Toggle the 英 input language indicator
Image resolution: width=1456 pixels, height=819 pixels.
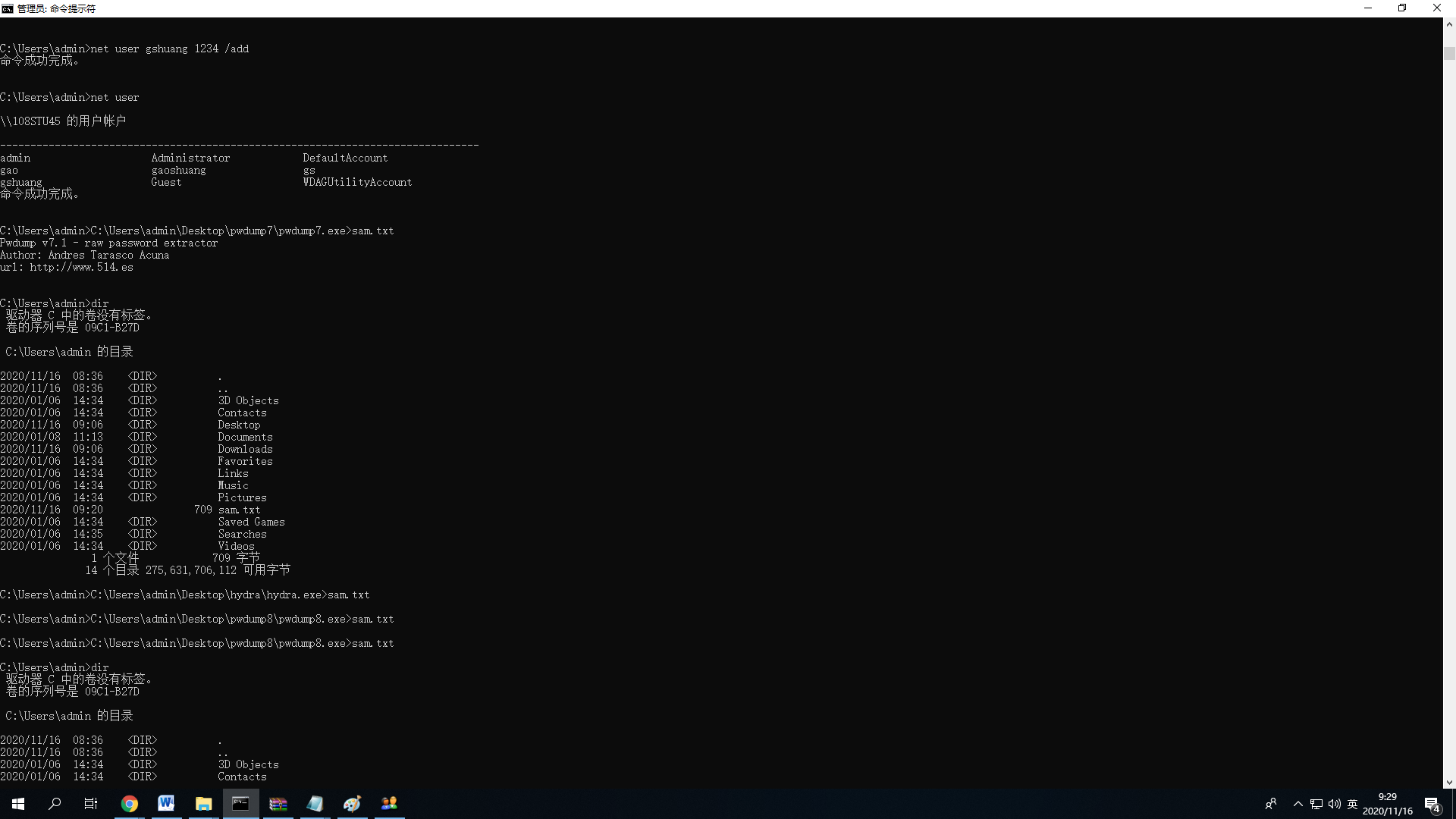[1352, 804]
